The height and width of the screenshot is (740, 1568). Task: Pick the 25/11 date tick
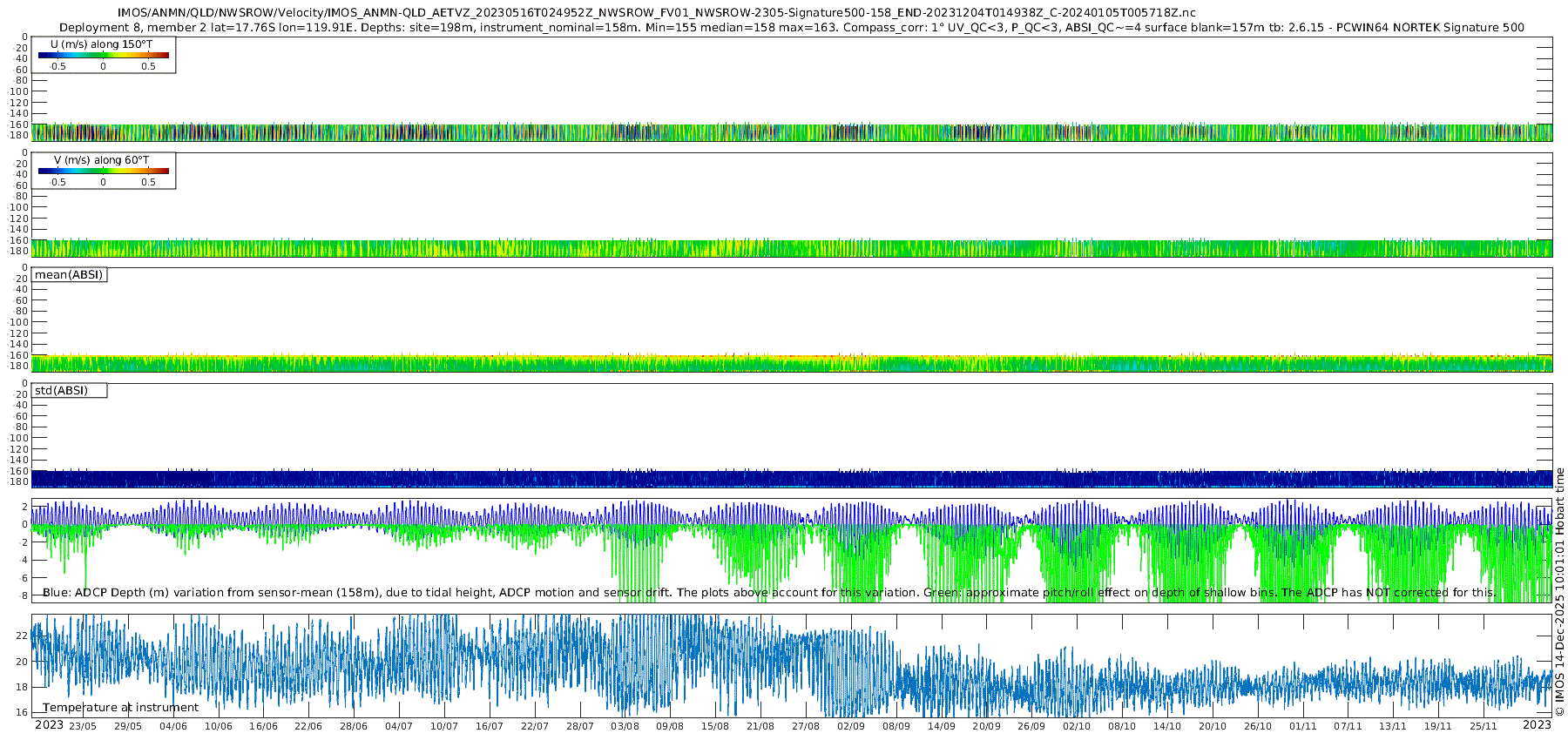pyautogui.click(x=1484, y=726)
